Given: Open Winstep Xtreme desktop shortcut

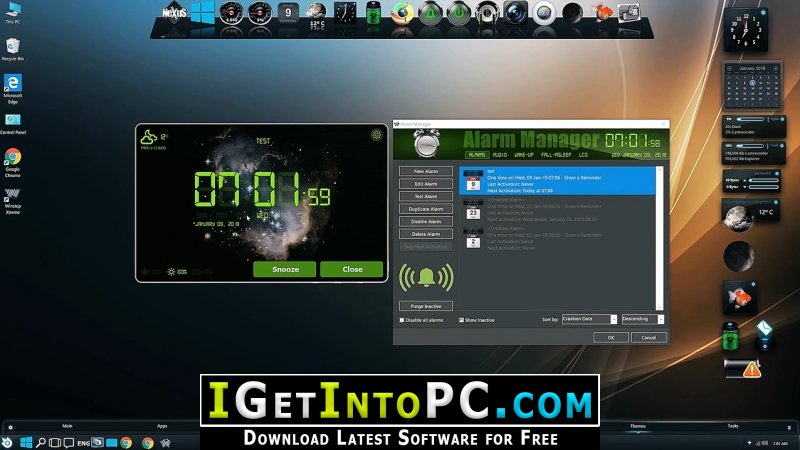Looking at the screenshot, I should click(13, 202).
